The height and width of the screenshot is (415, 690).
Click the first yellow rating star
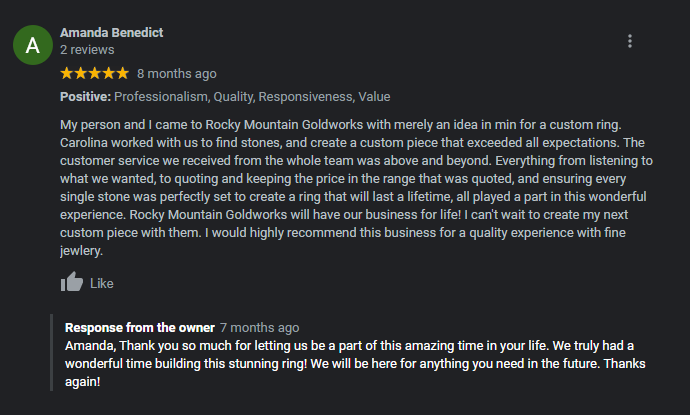pyautogui.click(x=67, y=73)
